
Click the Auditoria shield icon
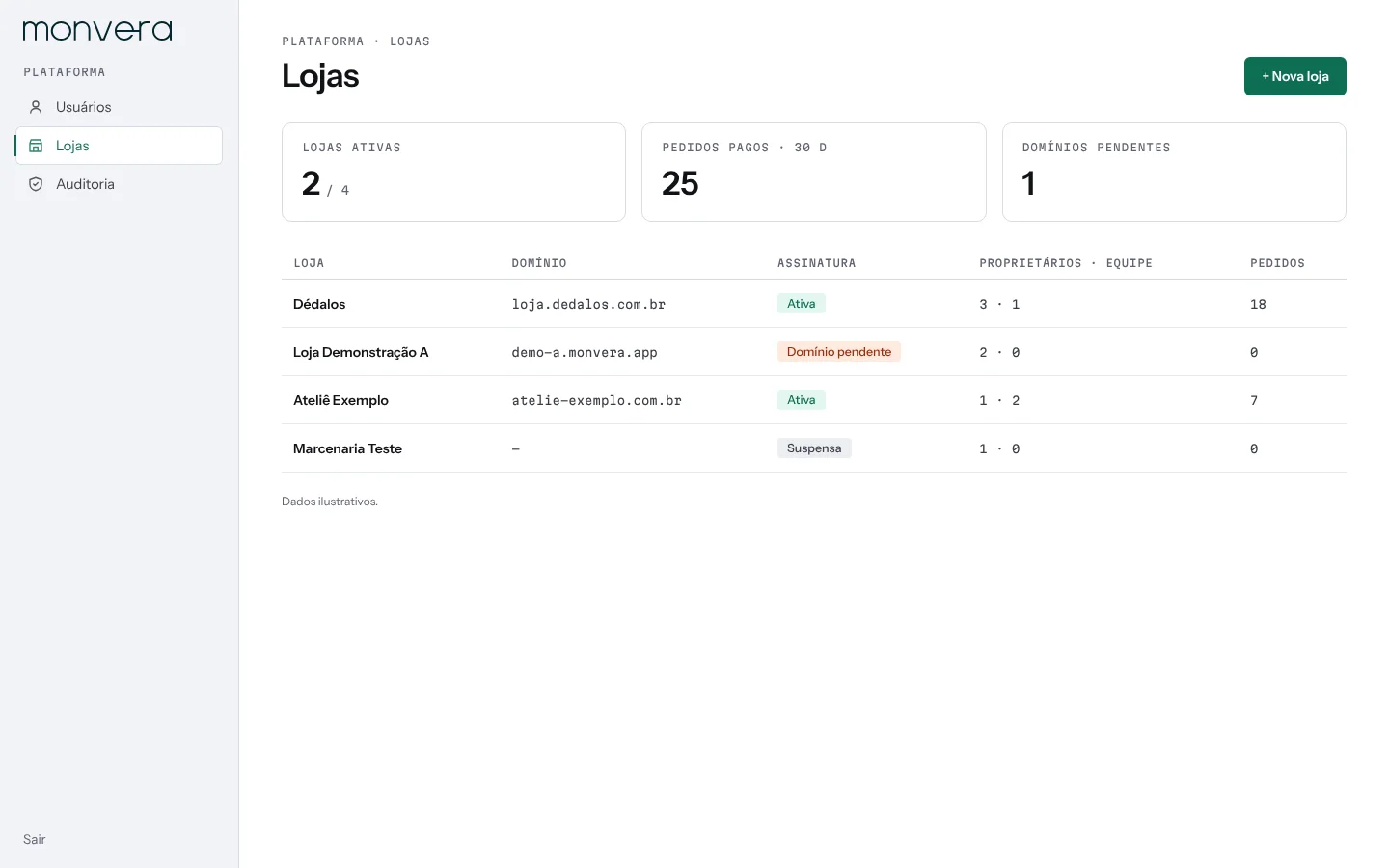(x=36, y=184)
